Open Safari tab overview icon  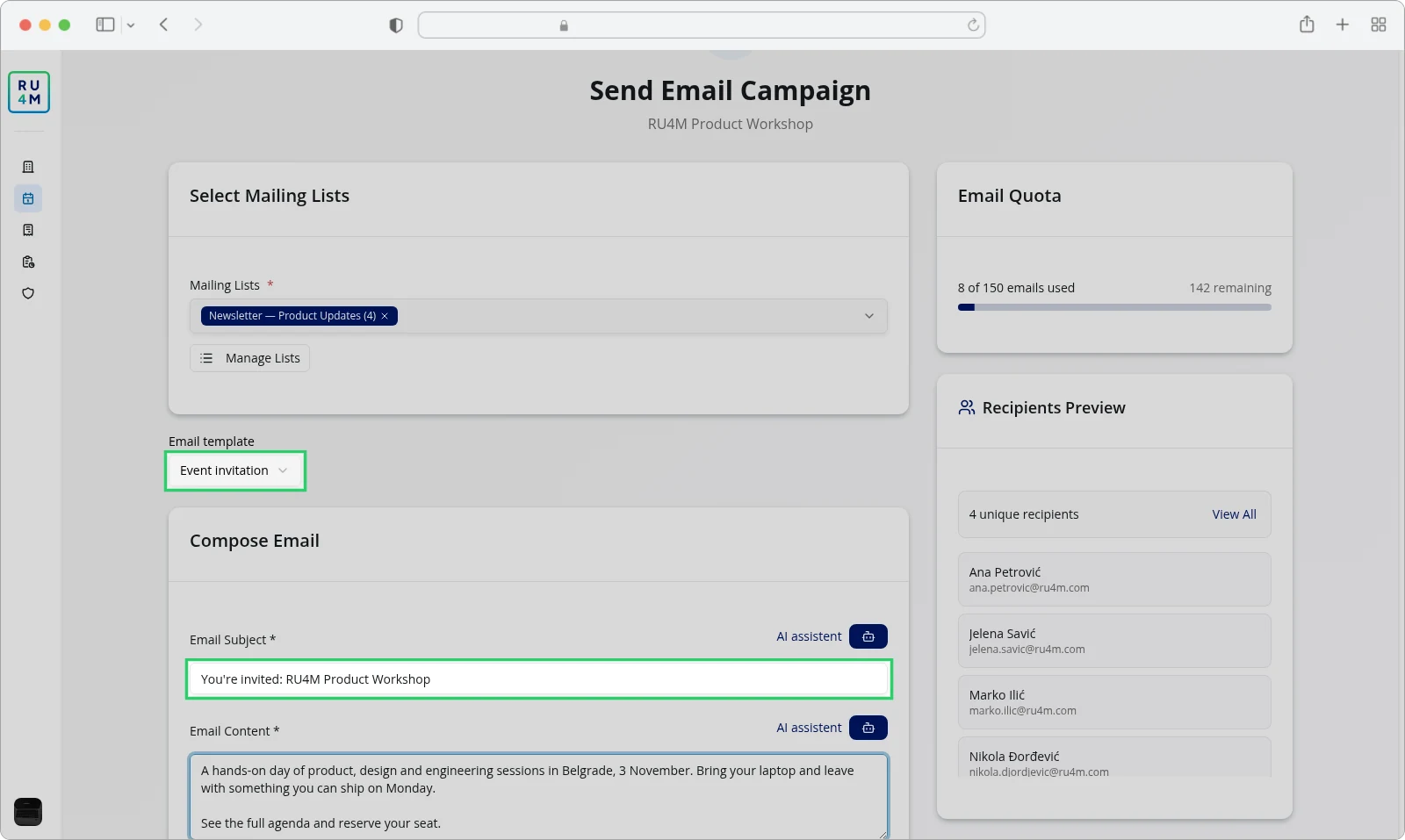click(1379, 25)
